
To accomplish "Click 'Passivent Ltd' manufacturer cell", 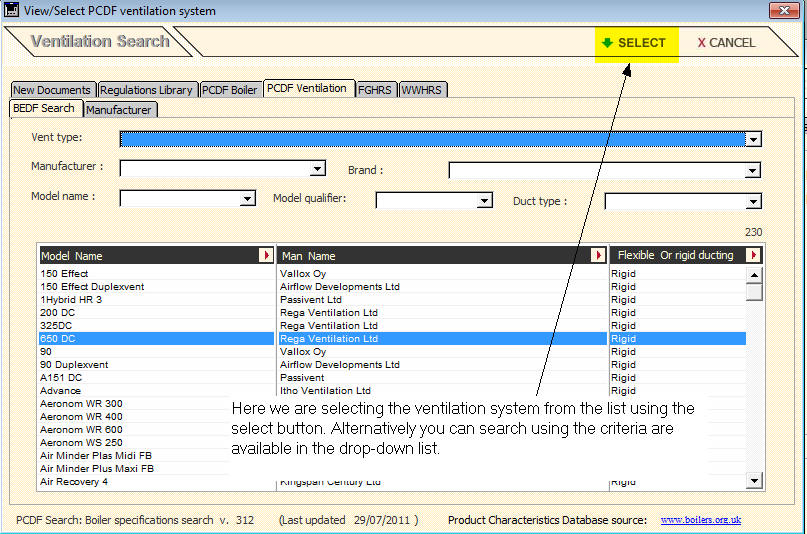I will pyautogui.click(x=311, y=299).
